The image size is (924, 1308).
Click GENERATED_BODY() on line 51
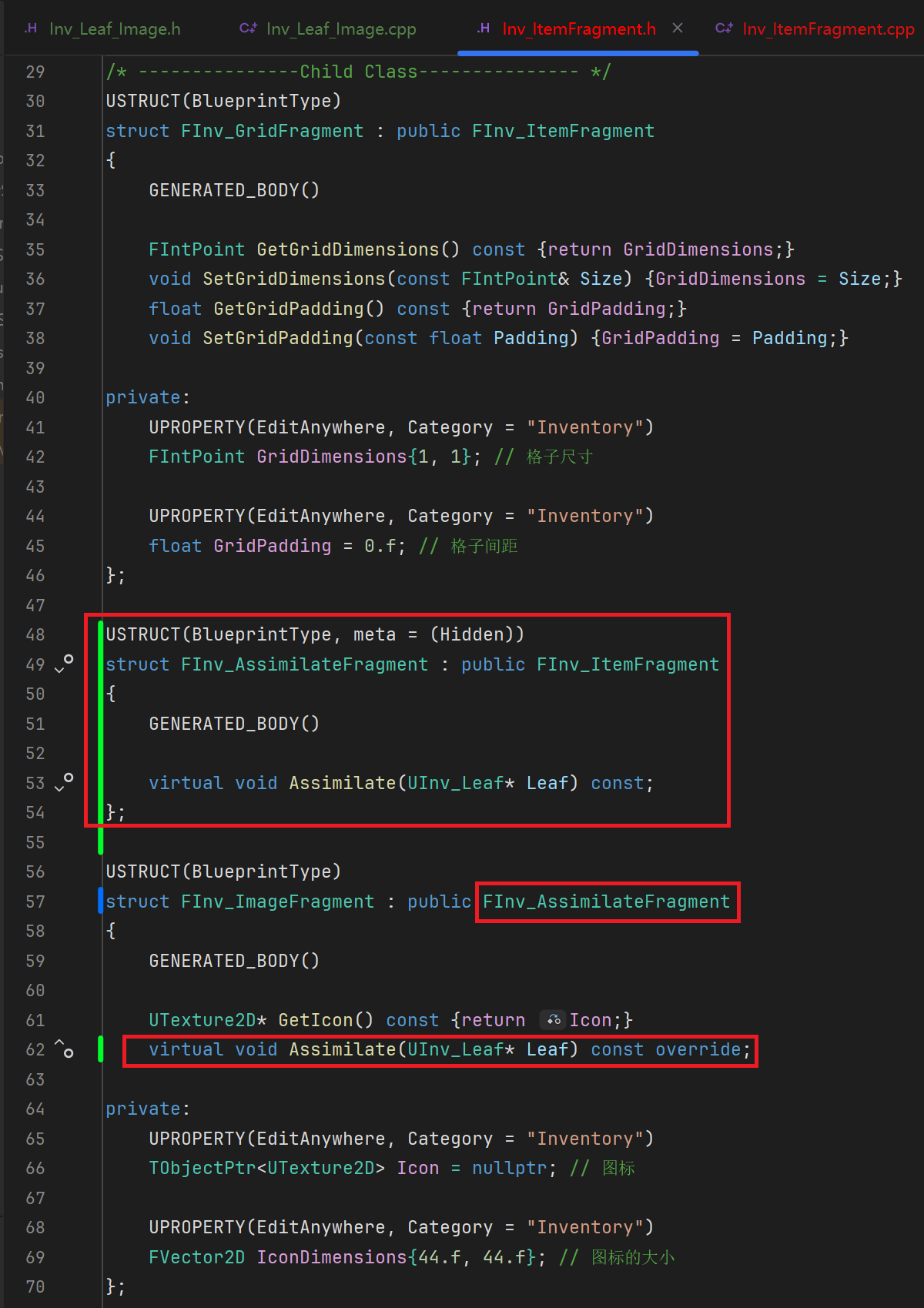coord(234,724)
